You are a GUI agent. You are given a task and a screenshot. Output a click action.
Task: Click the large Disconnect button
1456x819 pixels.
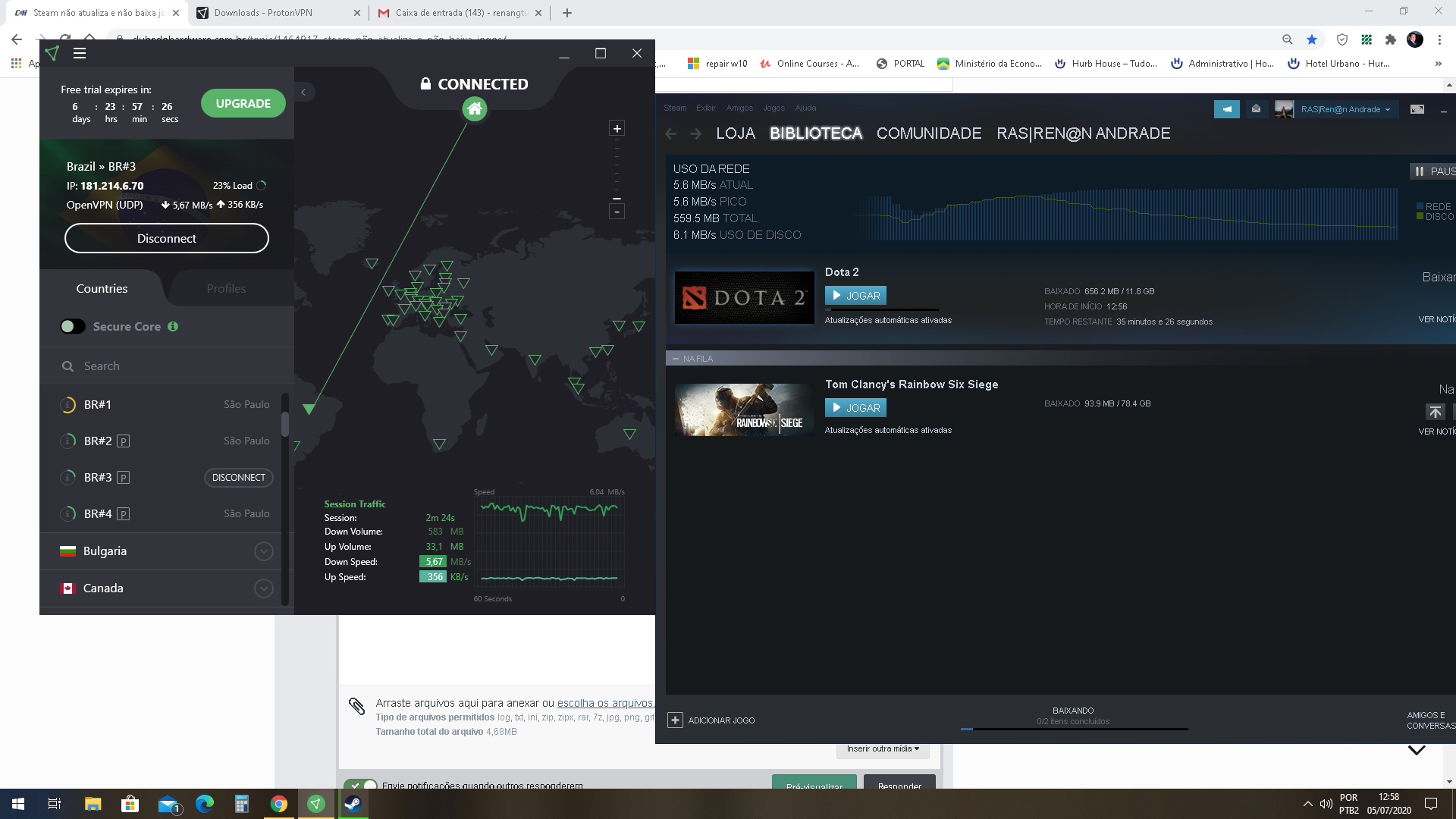(167, 238)
